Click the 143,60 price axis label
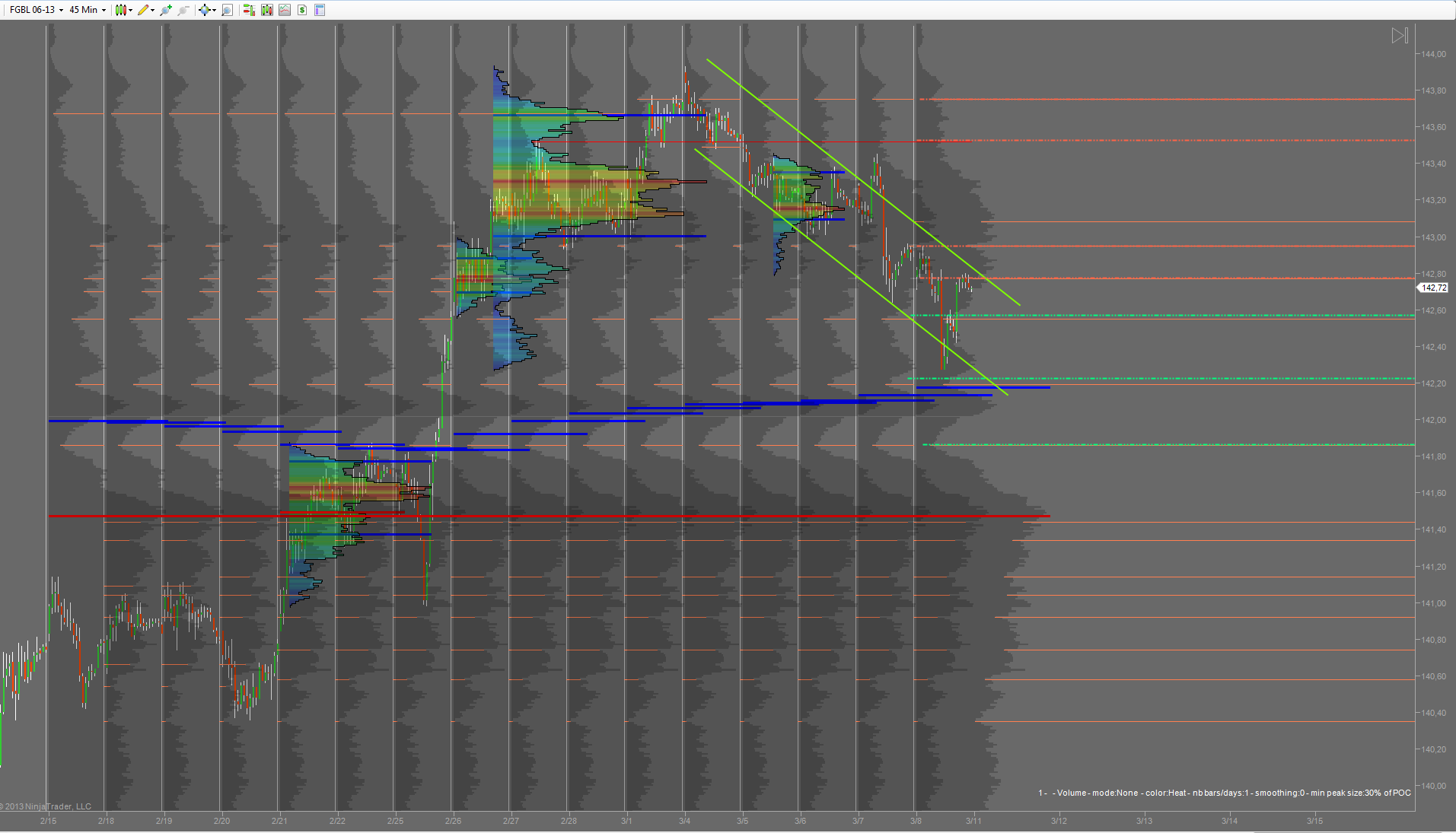 coord(1434,127)
